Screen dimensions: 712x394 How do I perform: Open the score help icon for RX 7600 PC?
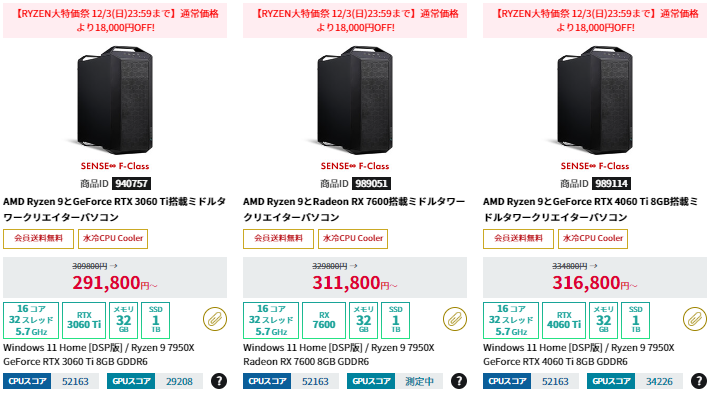tap(459, 381)
